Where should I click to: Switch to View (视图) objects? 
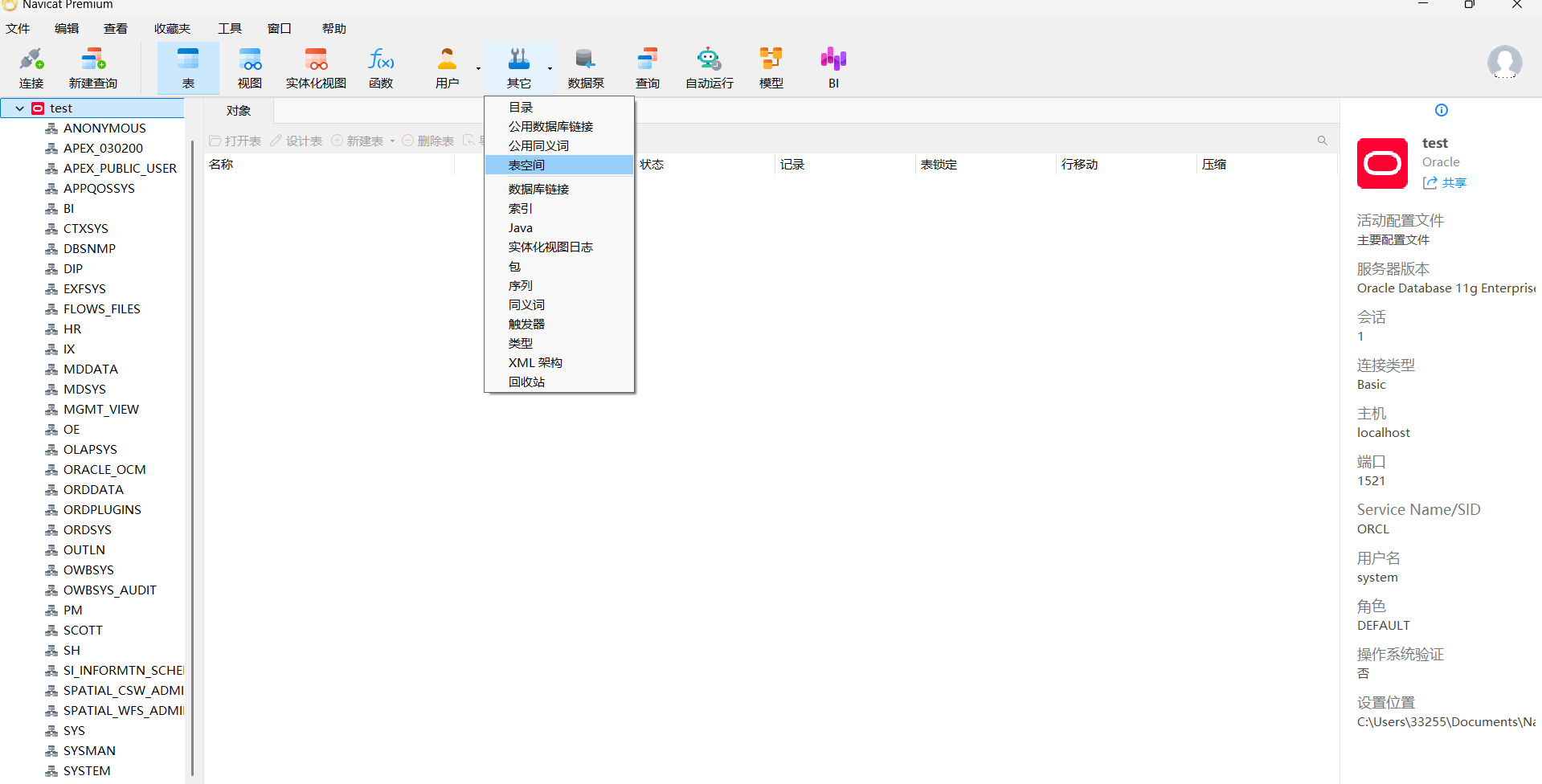pos(250,67)
